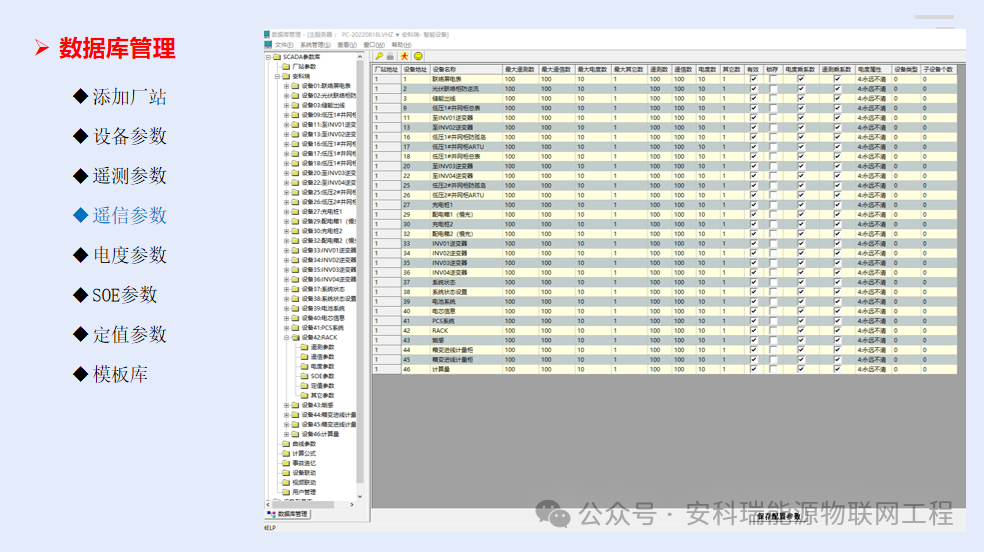The image size is (984, 552).
Task: Toggle 有效 checkbox in 联络屏电表 row
Action: click(754, 79)
